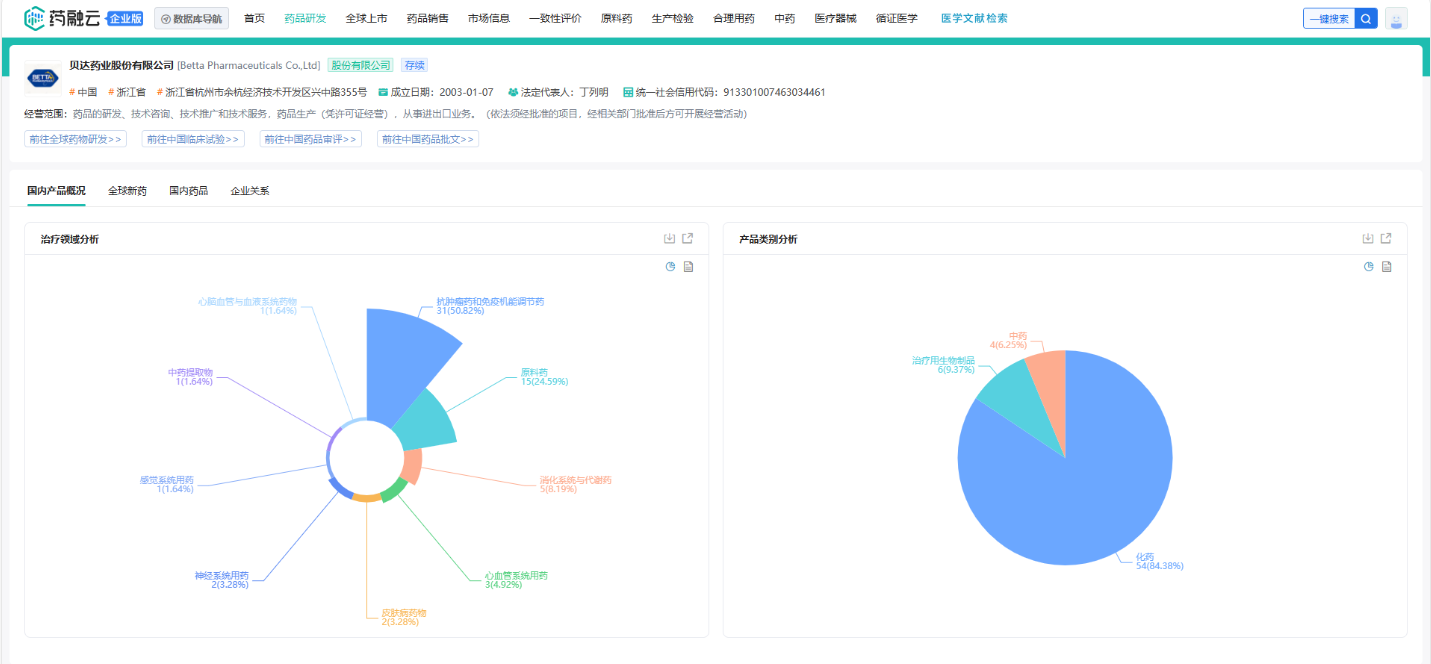Click the 消化系统与代谢药 chart label
The height and width of the screenshot is (664, 1431).
tap(575, 484)
